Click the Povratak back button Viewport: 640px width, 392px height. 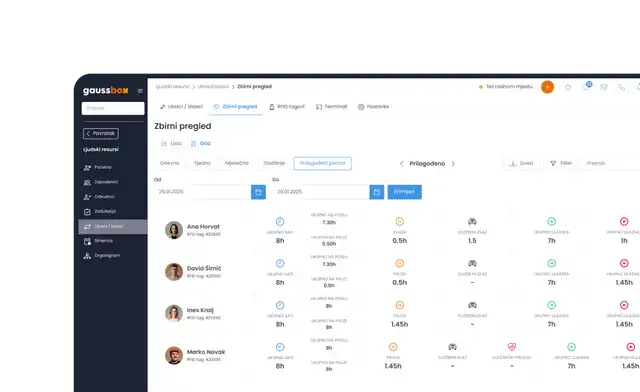pyautogui.click(x=101, y=134)
